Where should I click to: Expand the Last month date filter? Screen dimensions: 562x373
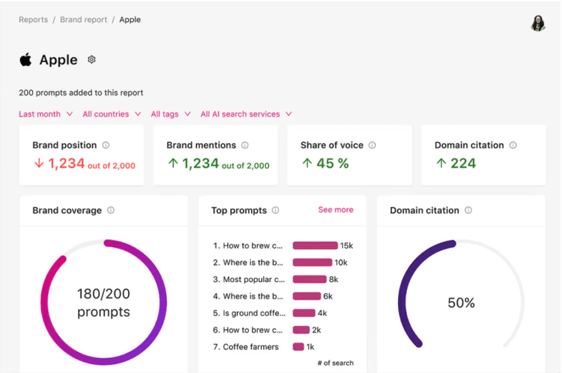click(46, 114)
